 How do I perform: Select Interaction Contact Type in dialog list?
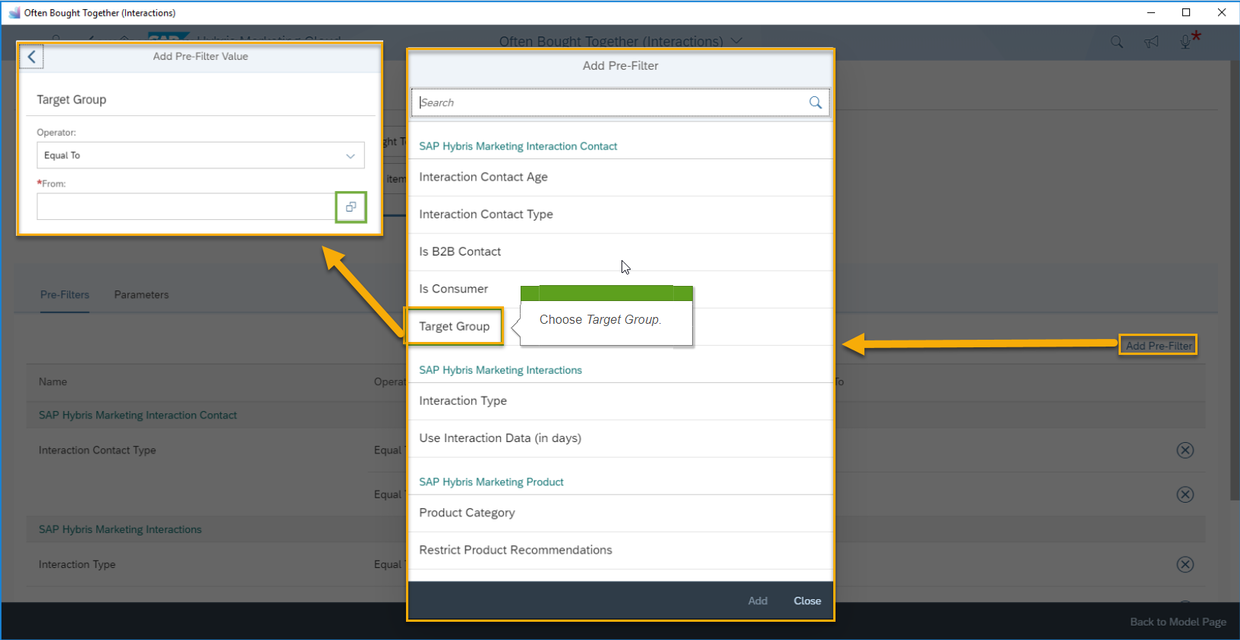[620, 214]
